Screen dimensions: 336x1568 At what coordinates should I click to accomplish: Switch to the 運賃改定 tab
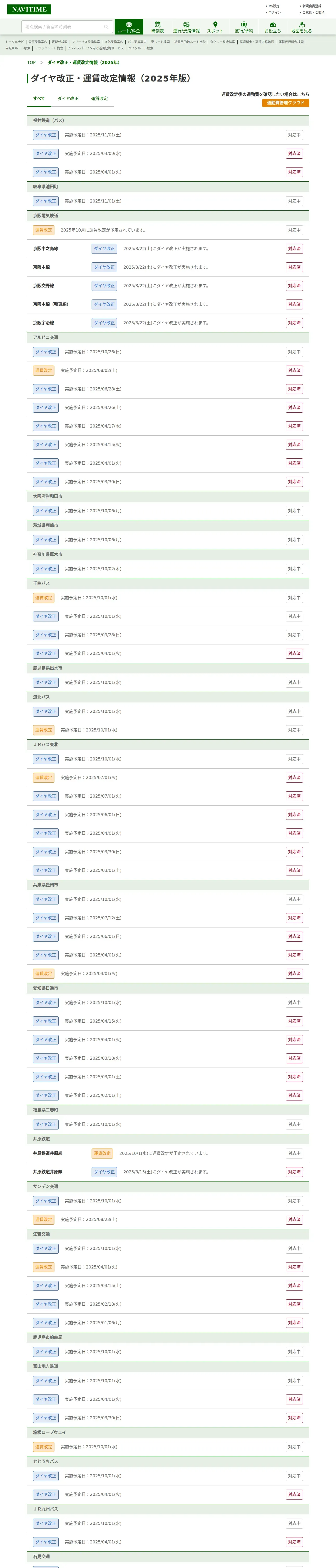click(x=99, y=99)
